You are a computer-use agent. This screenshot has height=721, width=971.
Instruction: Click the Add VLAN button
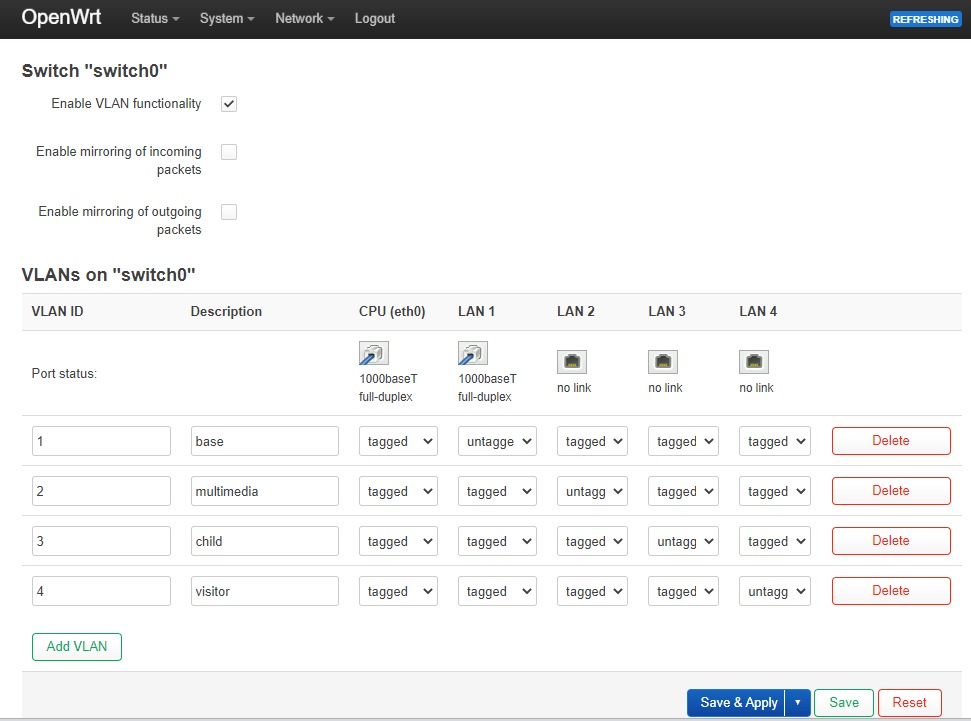point(77,647)
